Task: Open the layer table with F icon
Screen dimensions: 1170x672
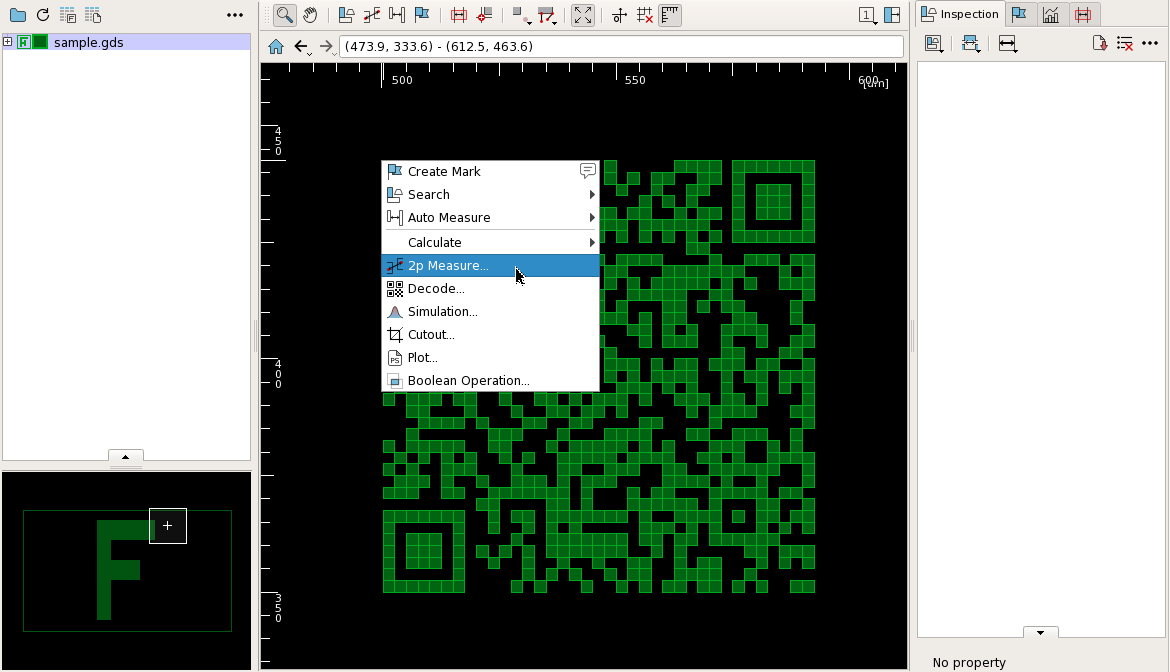Action: (x=68, y=15)
